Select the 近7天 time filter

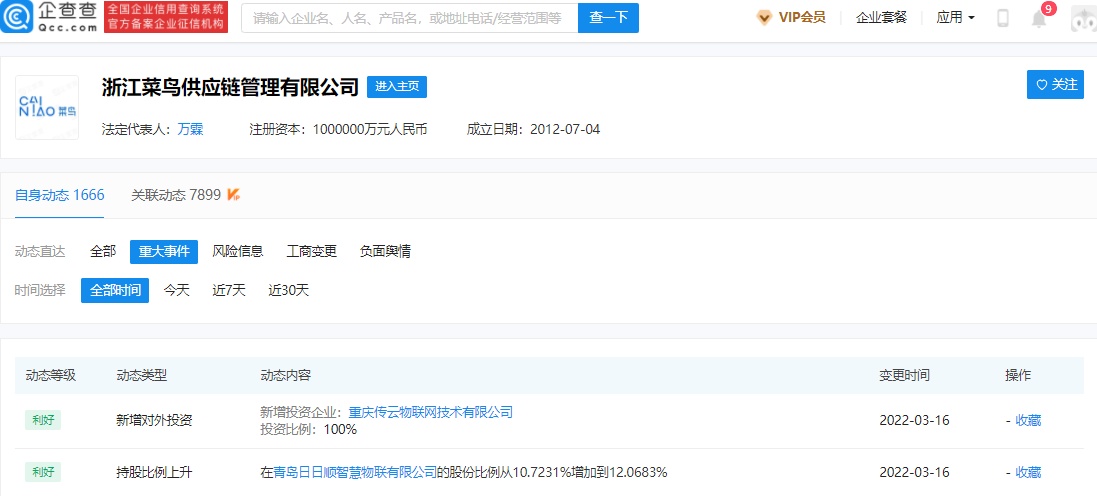tap(229, 290)
